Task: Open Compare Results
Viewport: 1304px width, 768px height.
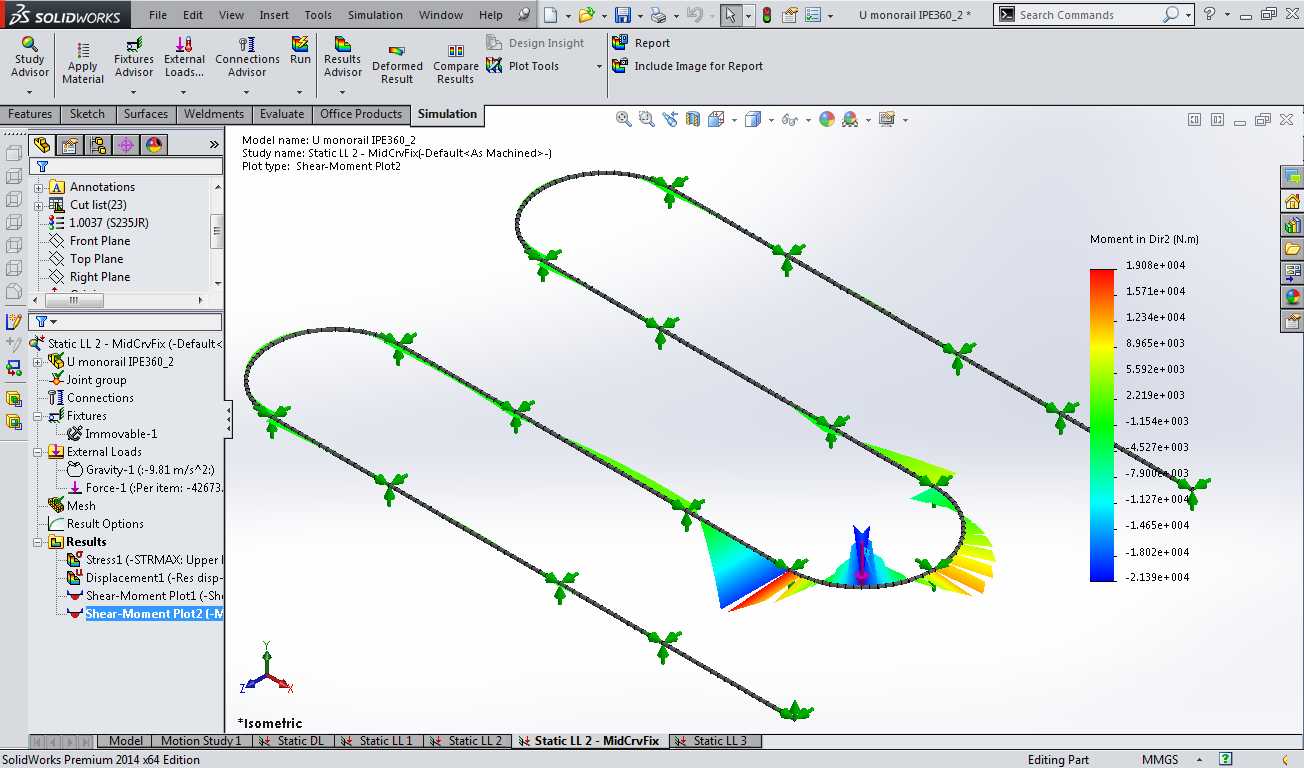Action: click(x=455, y=65)
